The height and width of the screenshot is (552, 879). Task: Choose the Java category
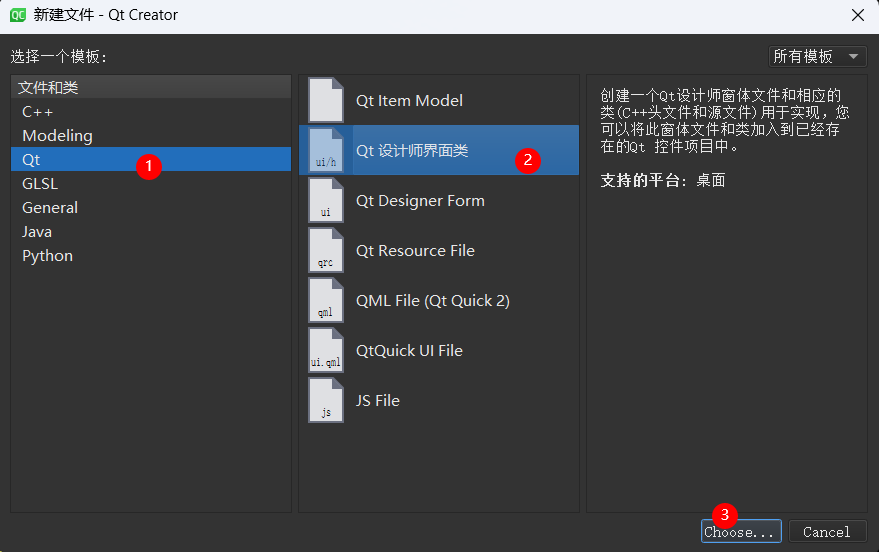(37, 232)
